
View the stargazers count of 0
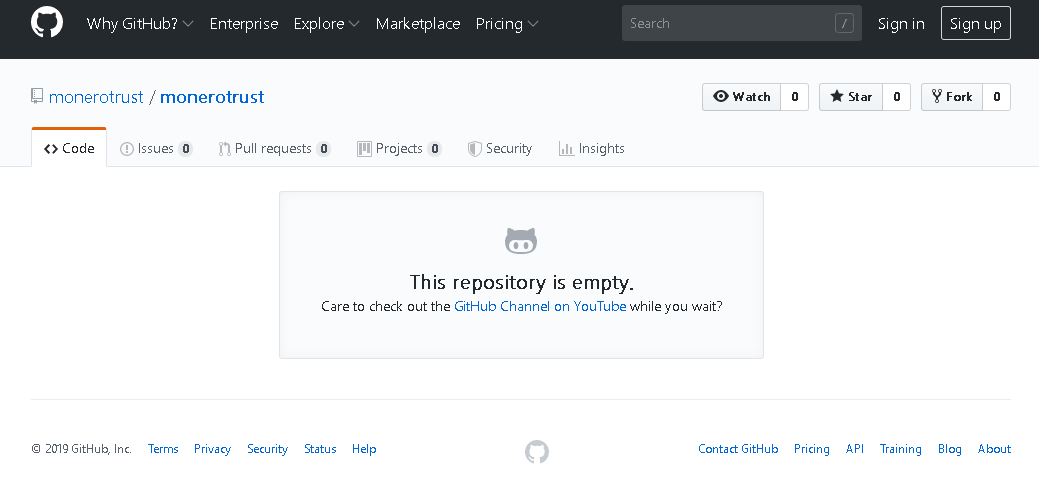point(897,97)
